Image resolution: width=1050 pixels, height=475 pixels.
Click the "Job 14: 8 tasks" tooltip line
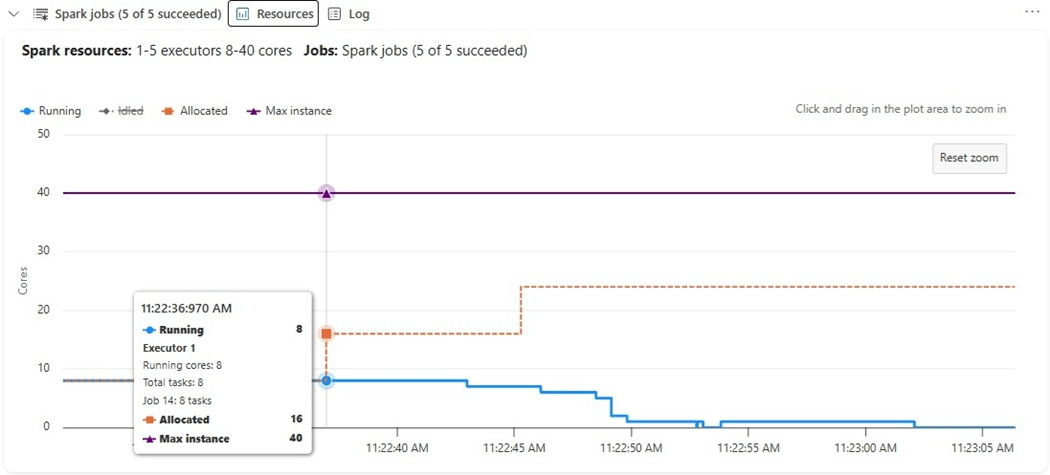186,401
